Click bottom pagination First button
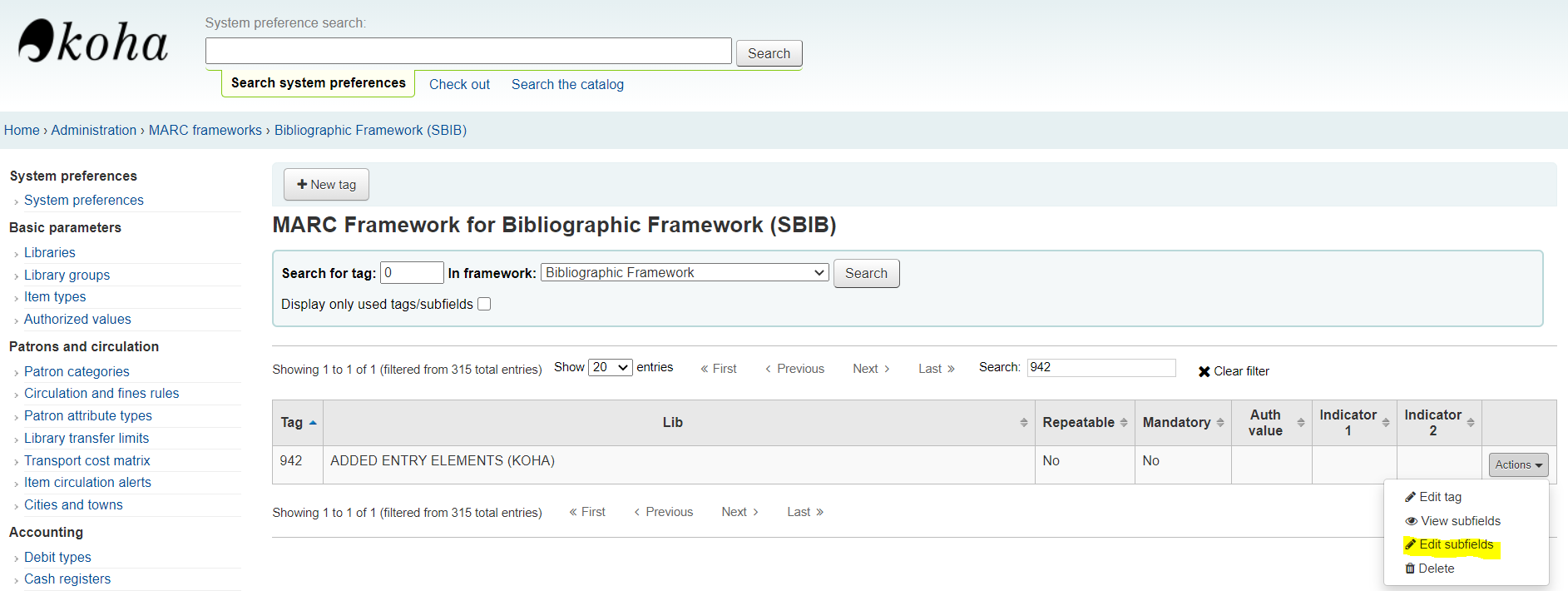The width and height of the screenshot is (1568, 591). coord(587,512)
